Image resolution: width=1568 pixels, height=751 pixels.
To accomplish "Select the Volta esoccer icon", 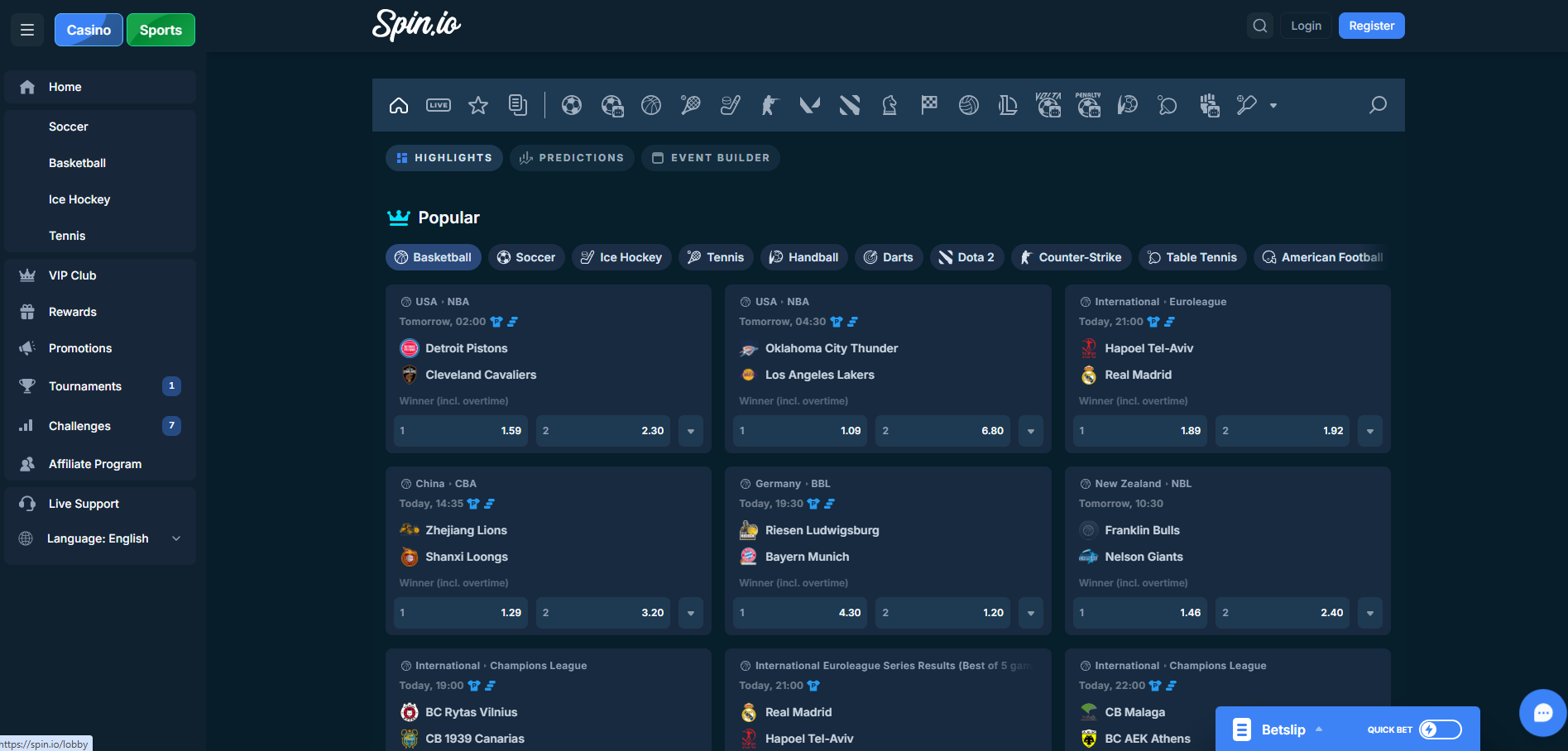I will (x=1048, y=105).
